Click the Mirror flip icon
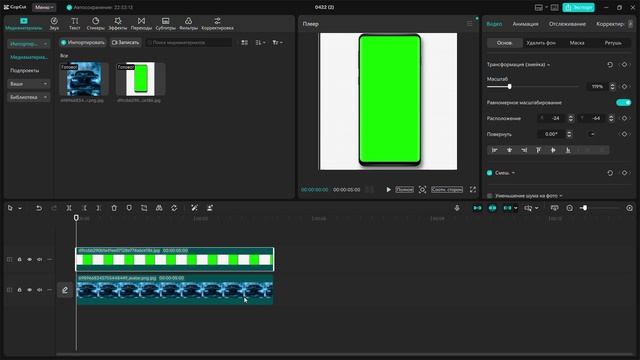 (159, 208)
